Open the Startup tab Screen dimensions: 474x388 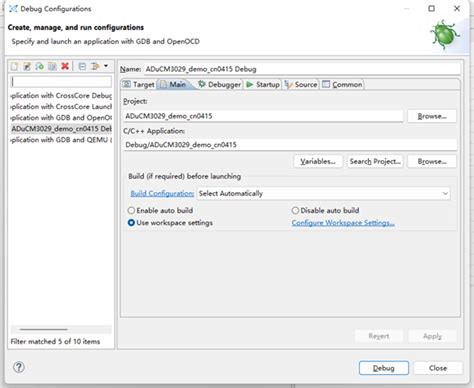click(263, 84)
